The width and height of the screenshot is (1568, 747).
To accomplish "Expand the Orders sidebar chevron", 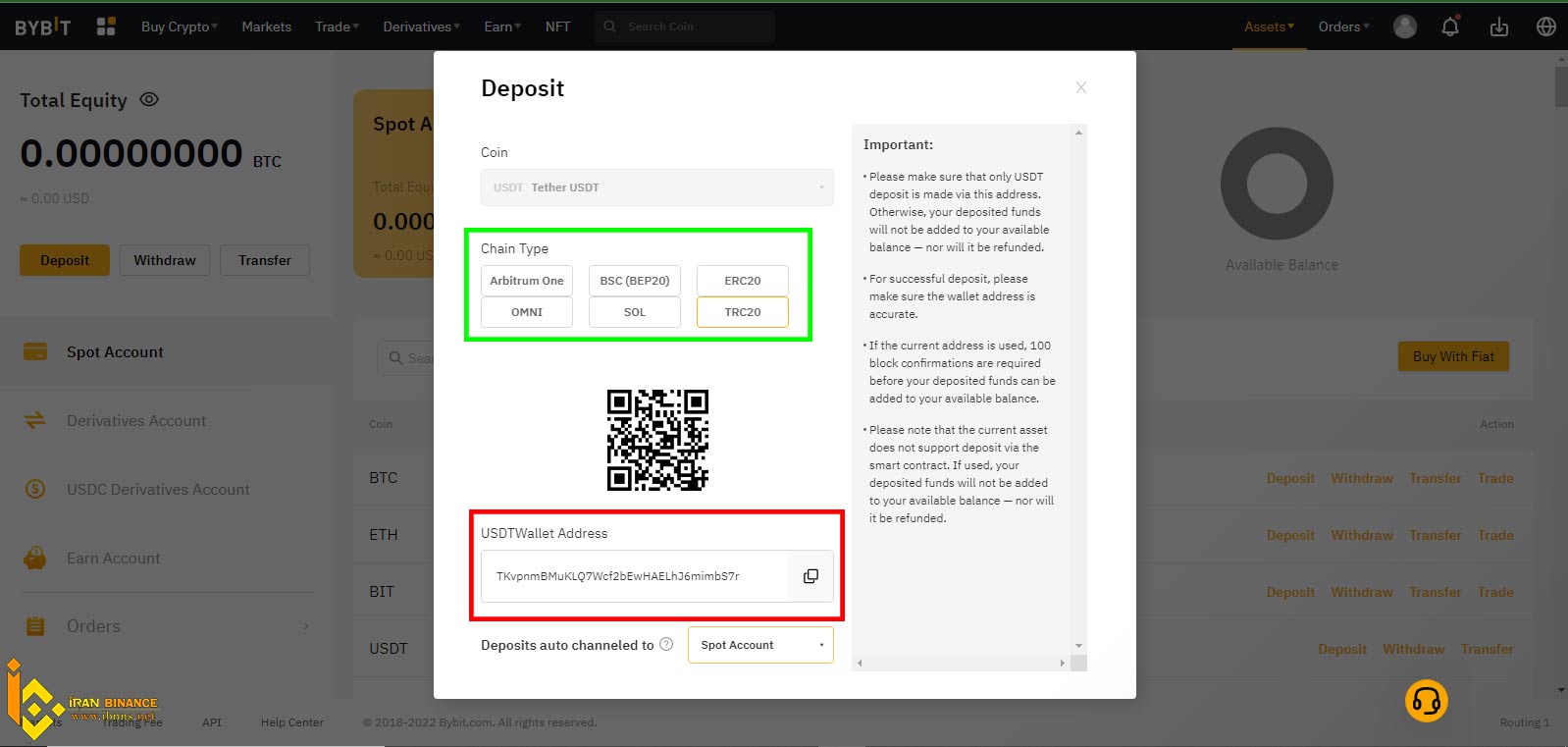I will tap(306, 626).
